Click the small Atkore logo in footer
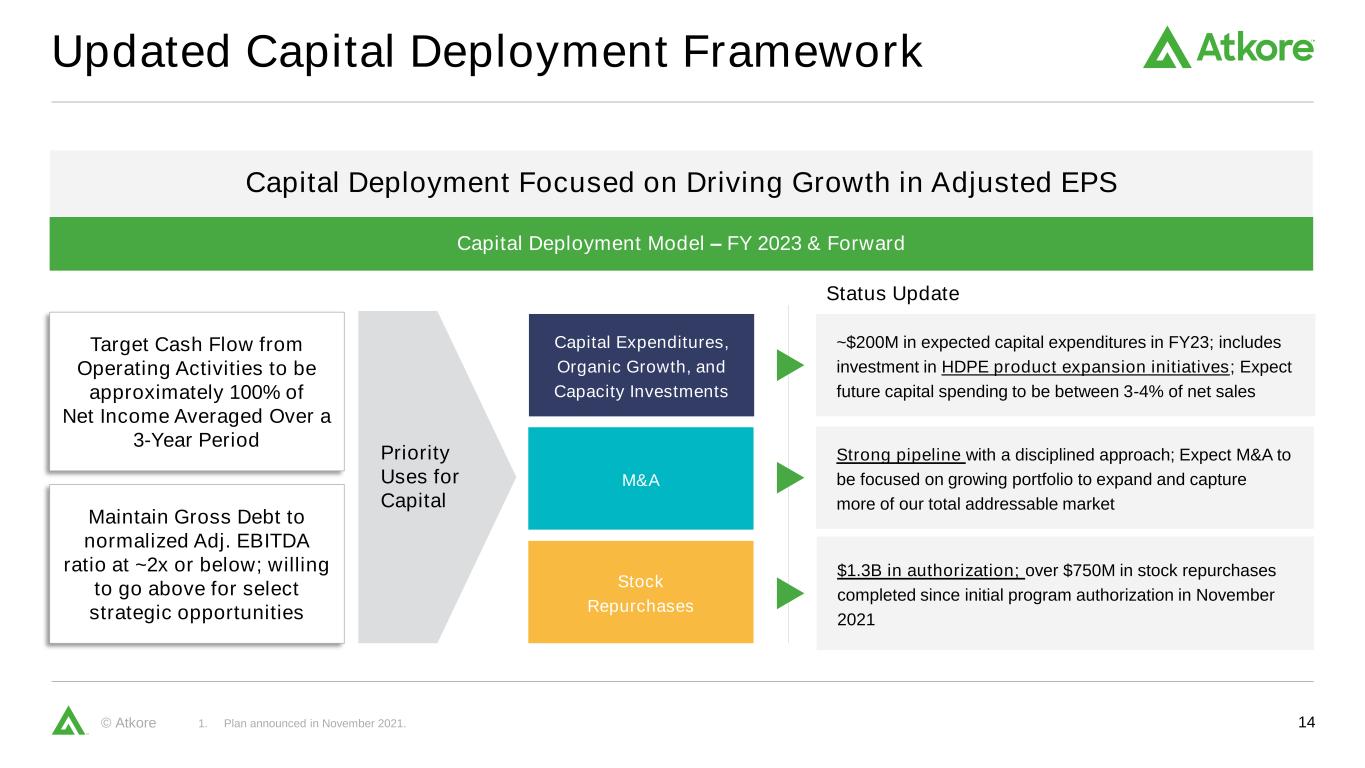The width and height of the screenshot is (1365, 768). 69,720
